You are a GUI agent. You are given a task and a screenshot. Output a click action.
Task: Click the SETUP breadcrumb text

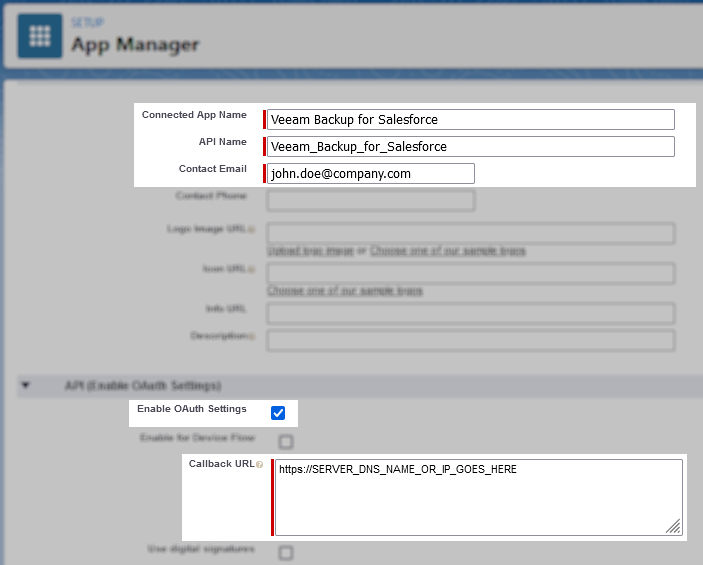[87, 22]
